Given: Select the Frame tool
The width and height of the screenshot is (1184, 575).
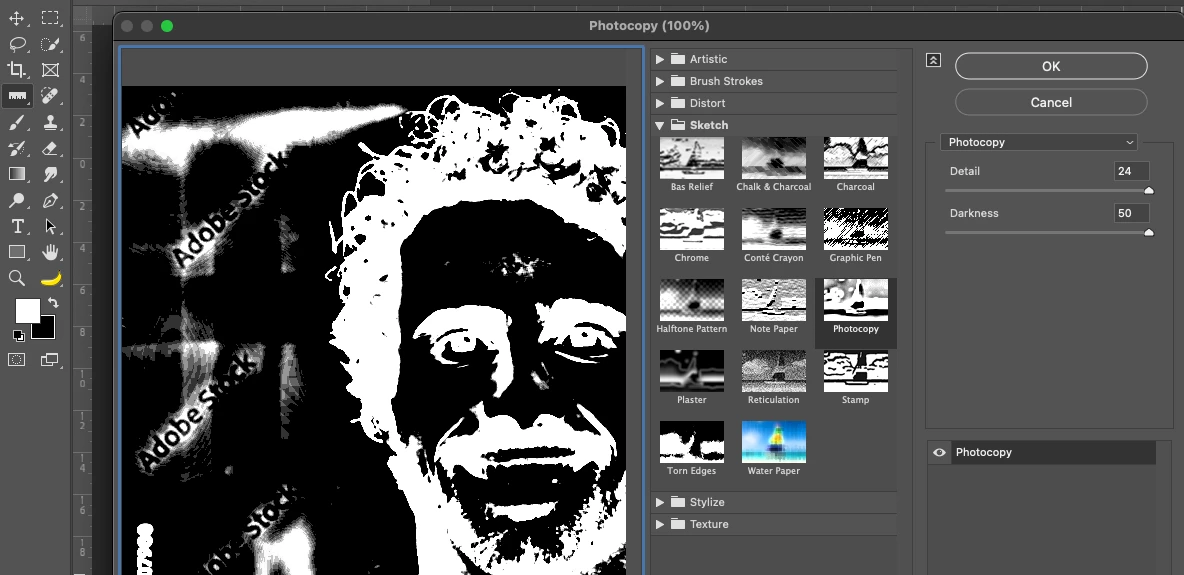Looking at the screenshot, I should (50, 70).
